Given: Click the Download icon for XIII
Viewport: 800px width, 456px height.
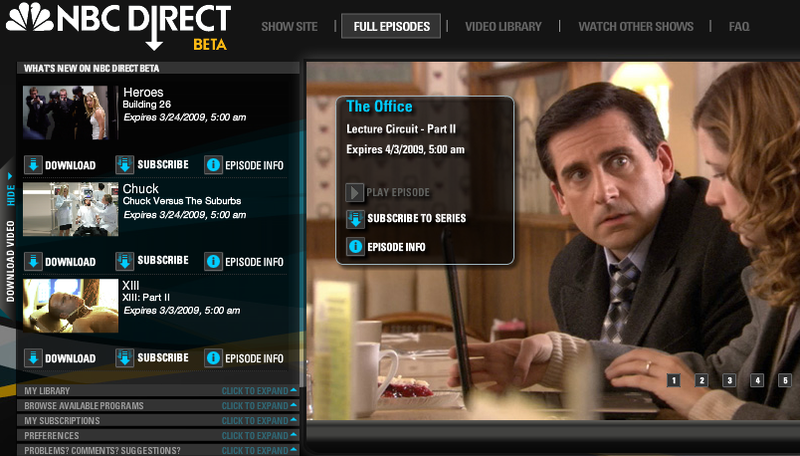Looking at the screenshot, I should tap(33, 358).
